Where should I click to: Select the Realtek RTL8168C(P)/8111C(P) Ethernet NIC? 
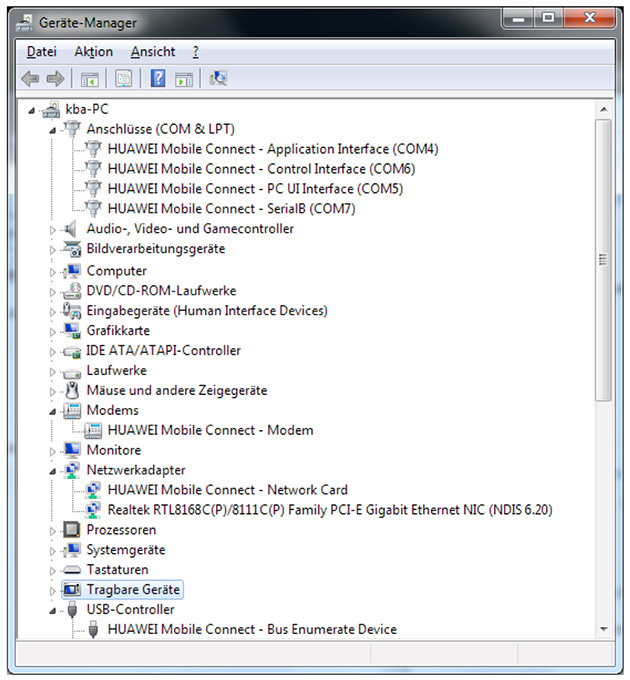330,510
